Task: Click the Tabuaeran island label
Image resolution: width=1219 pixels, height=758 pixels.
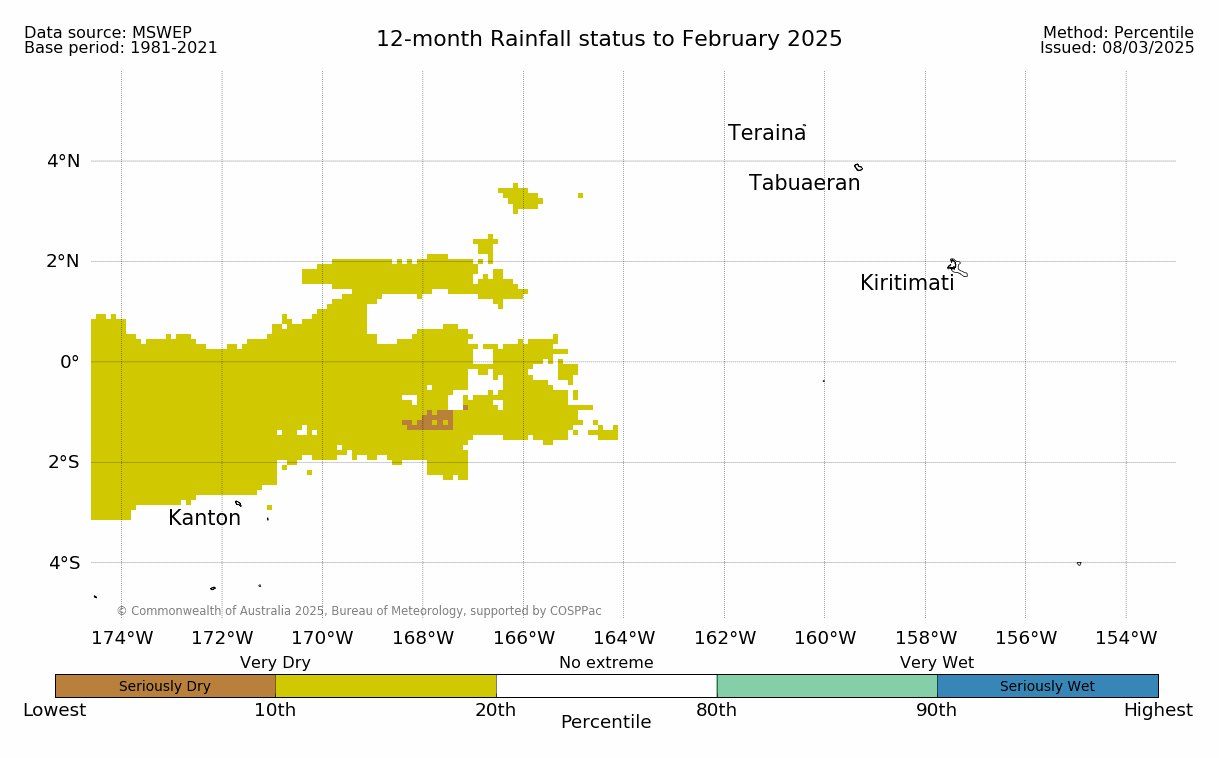Action: 805,183
